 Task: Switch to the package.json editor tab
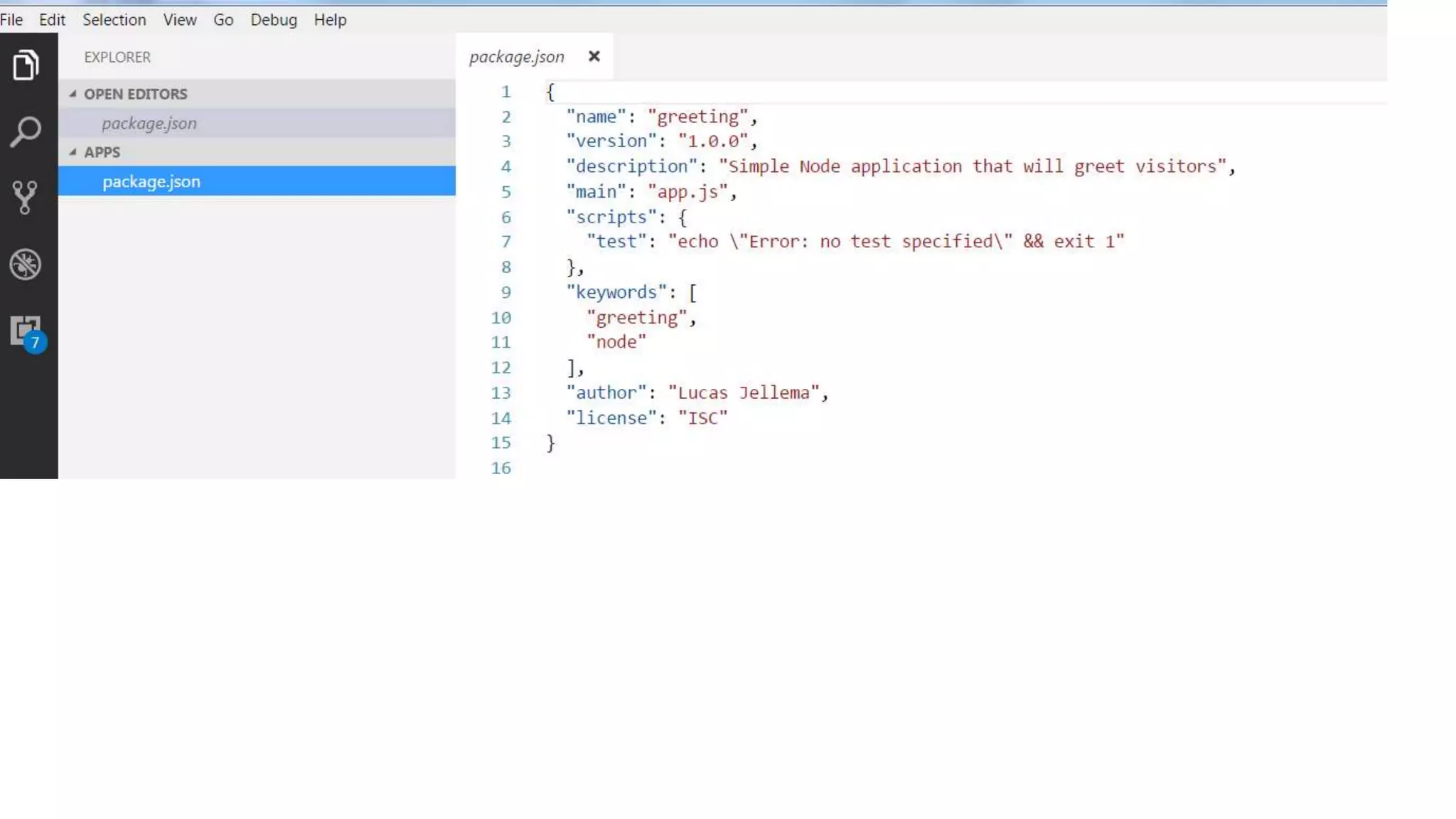[x=517, y=57]
